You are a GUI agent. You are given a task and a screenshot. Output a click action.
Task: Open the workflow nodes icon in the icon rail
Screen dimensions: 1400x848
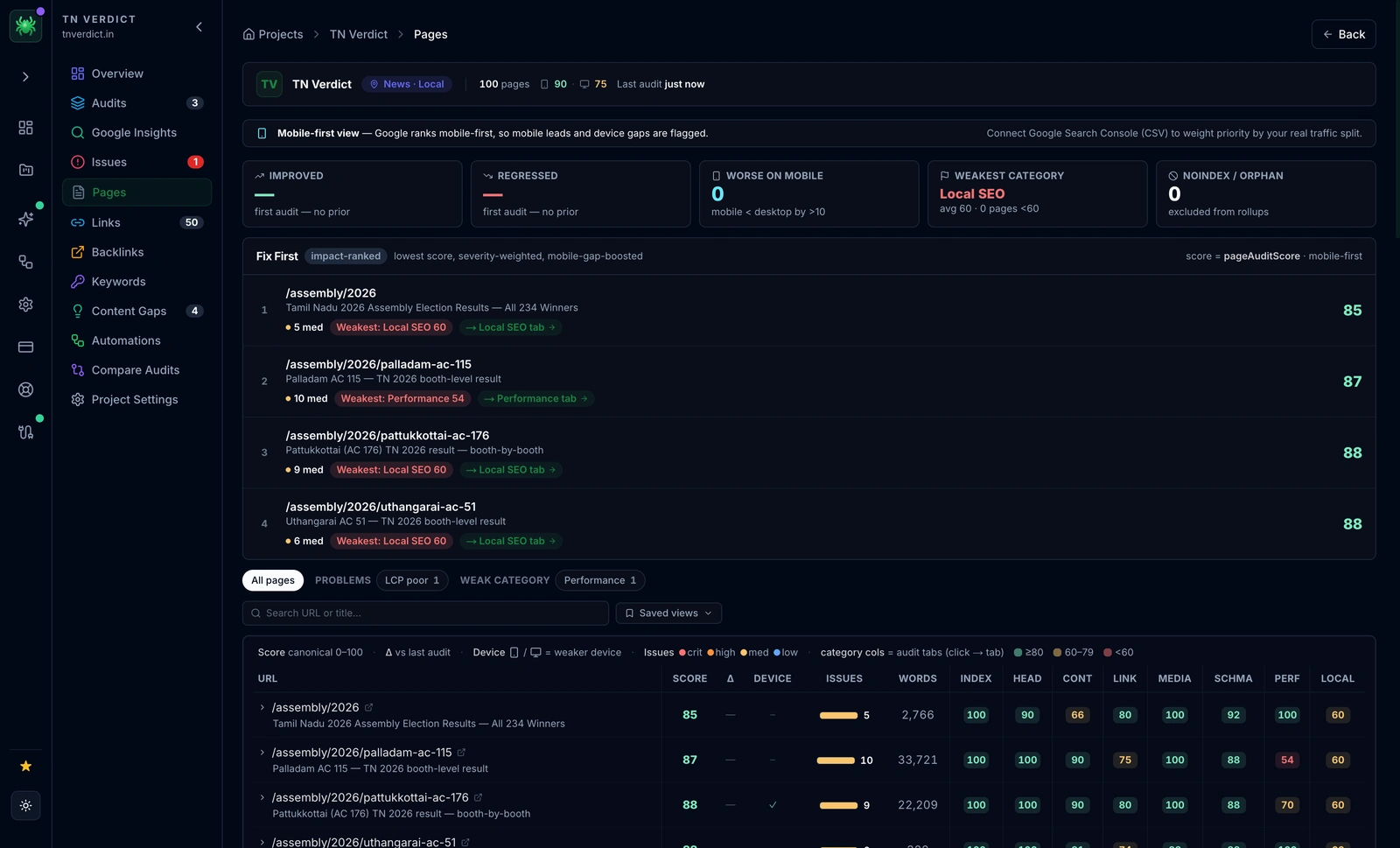point(25,262)
